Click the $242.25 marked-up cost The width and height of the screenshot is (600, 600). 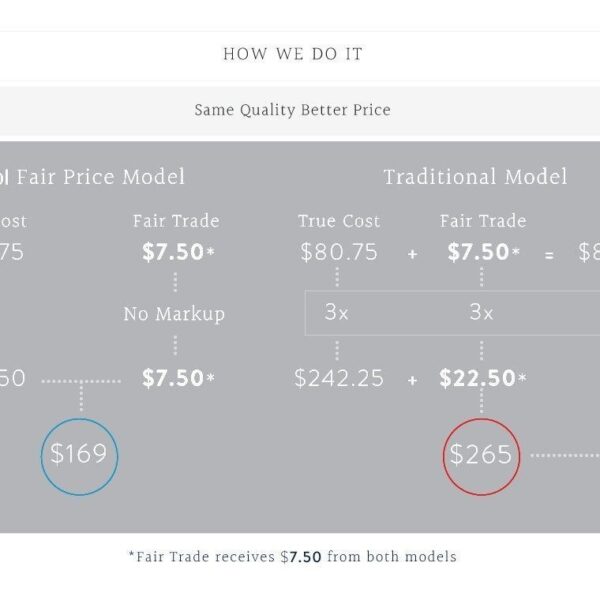[339, 378]
